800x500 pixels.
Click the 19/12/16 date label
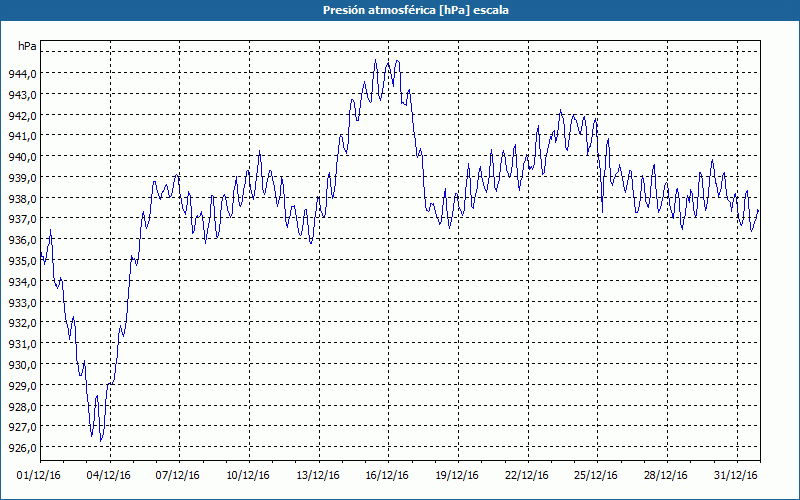click(x=457, y=476)
